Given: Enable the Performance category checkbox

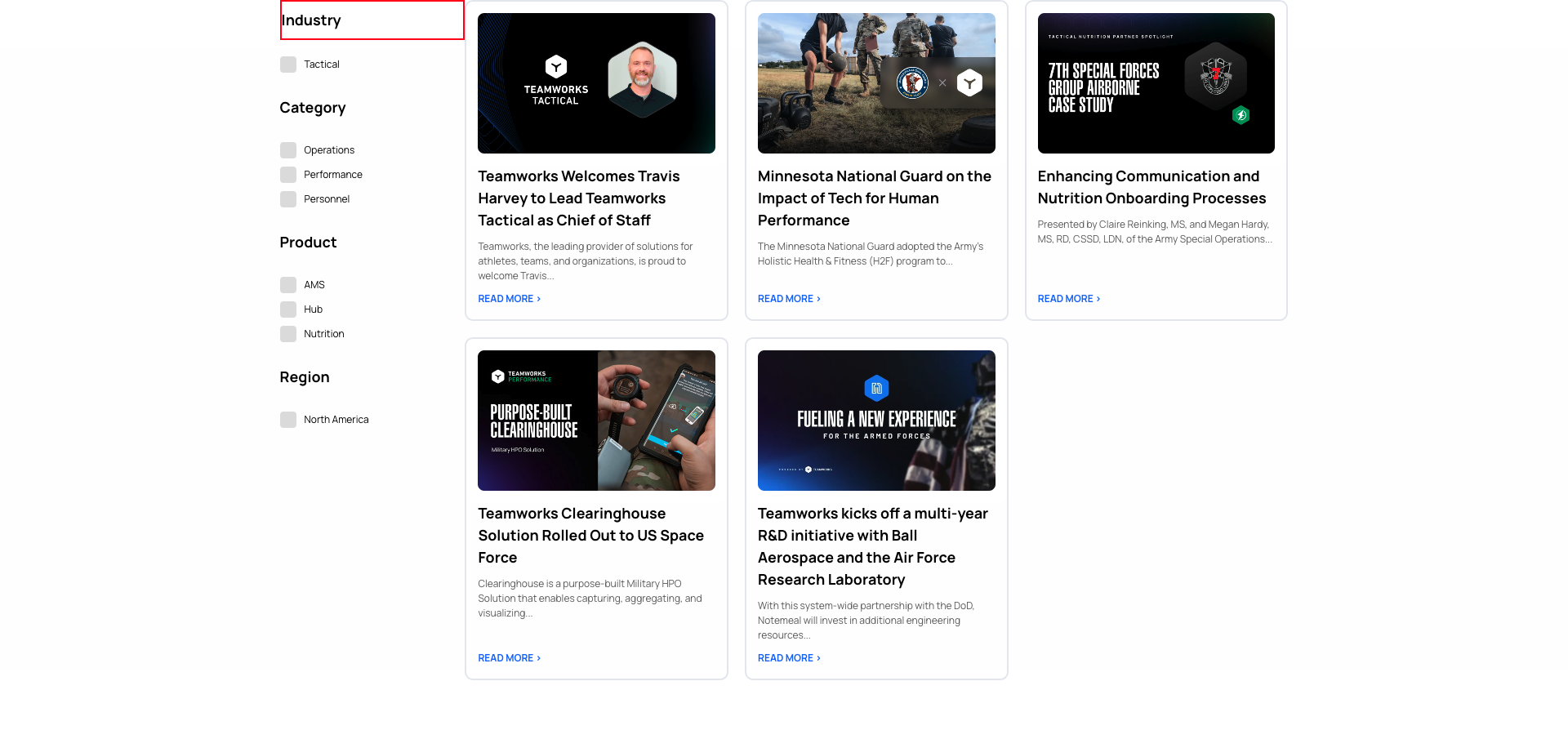Looking at the screenshot, I should (x=288, y=174).
